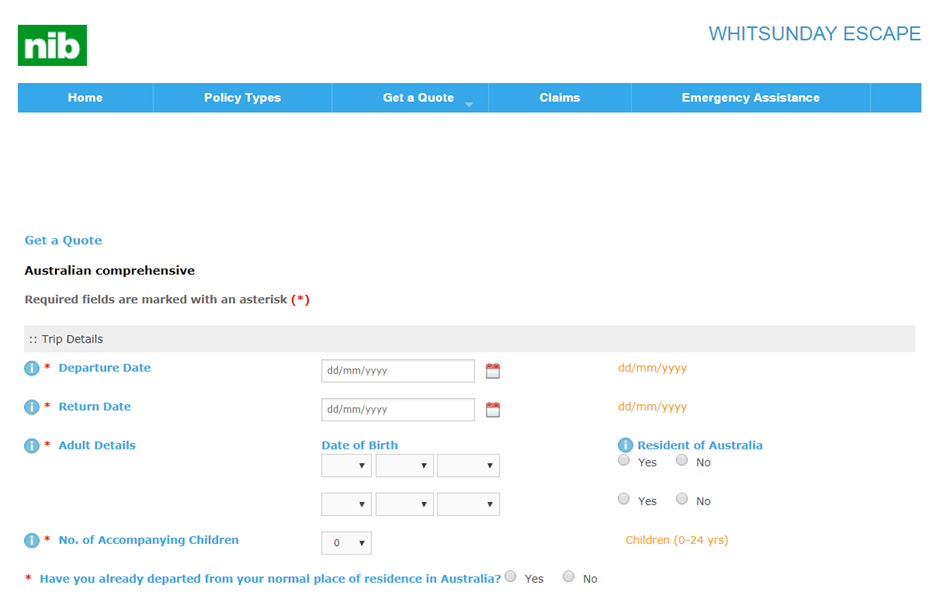Open the Claims navigation item
This screenshot has height=599, width=940.
click(559, 98)
